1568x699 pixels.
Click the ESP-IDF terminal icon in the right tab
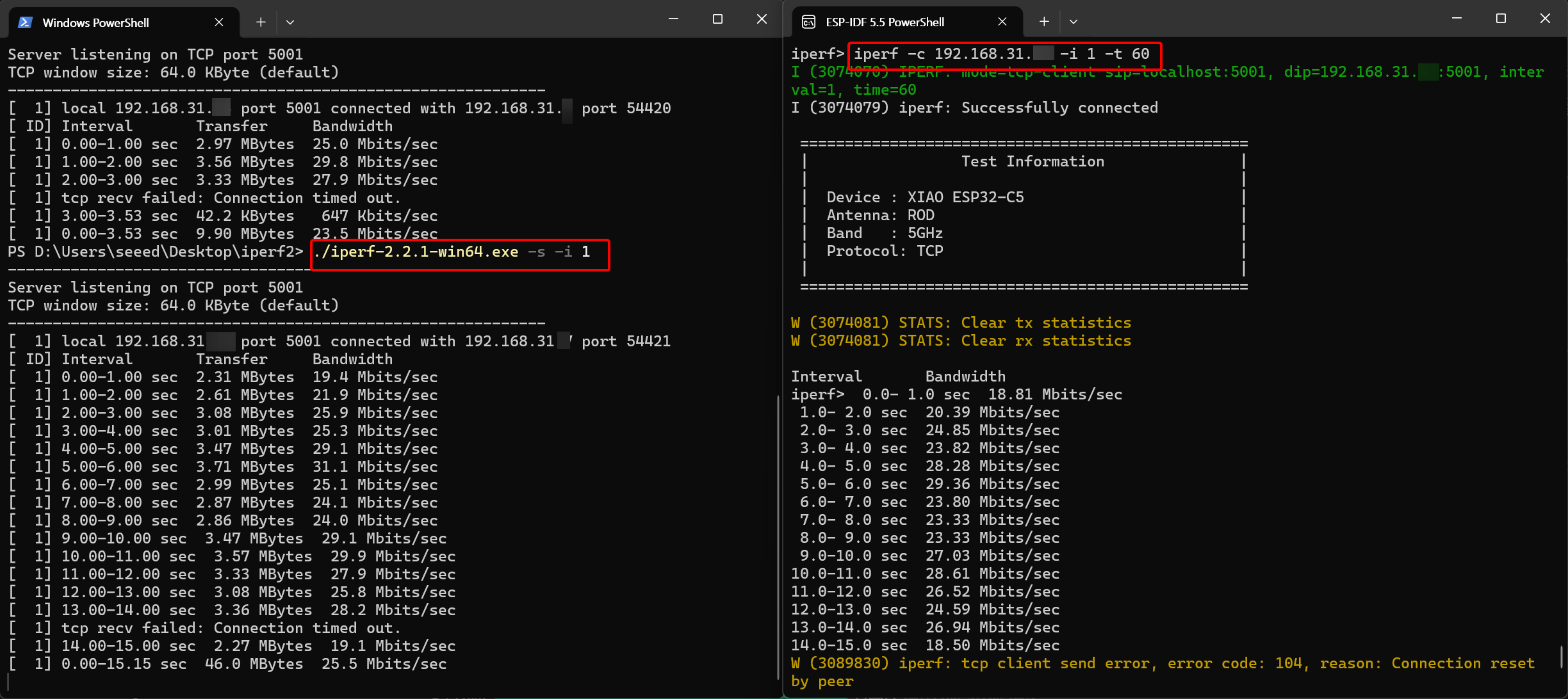pyautogui.click(x=809, y=22)
